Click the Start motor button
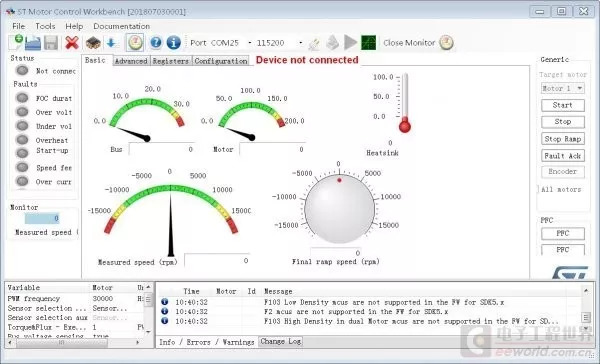The image size is (600, 364). tap(562, 105)
